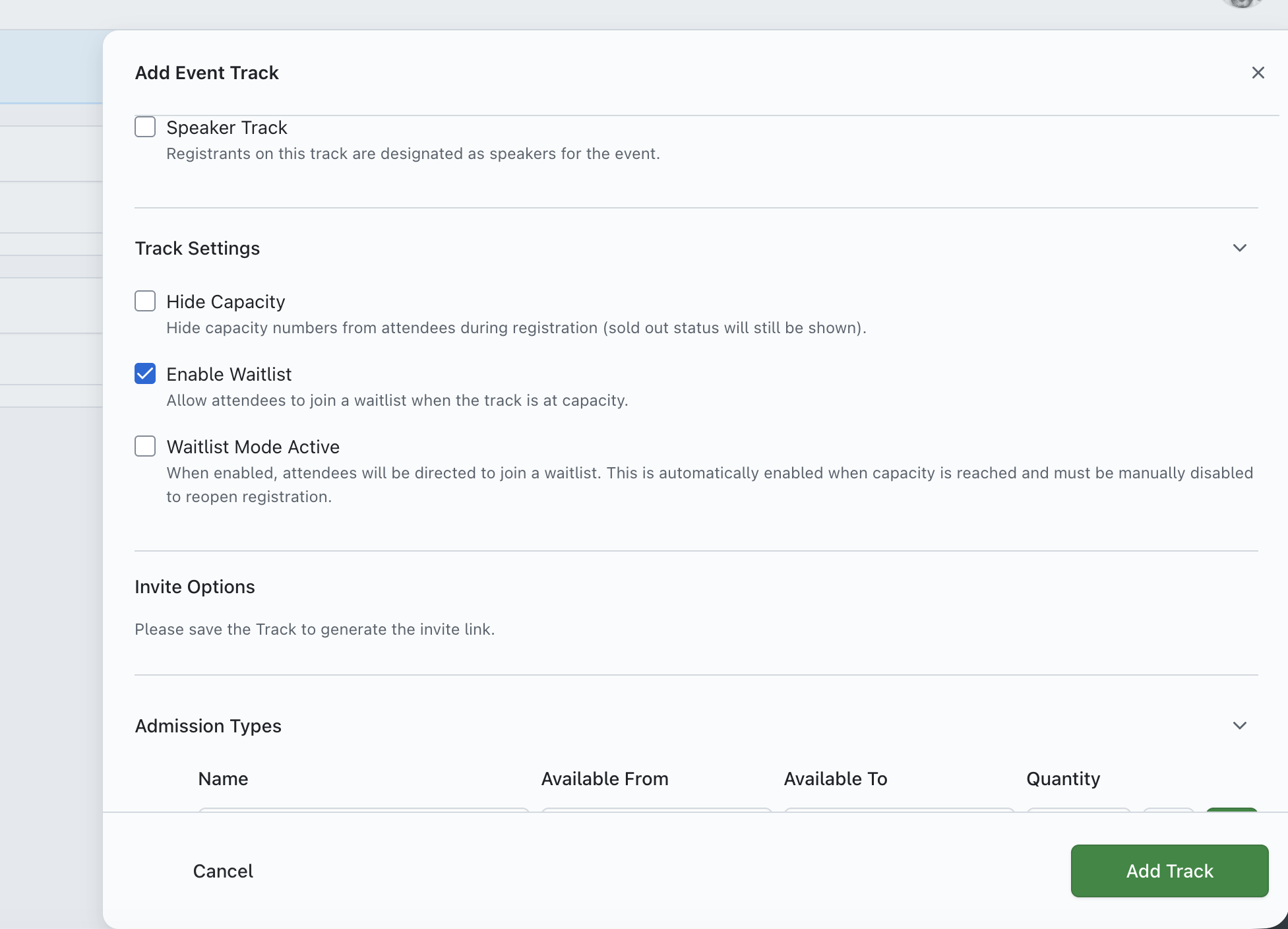Tick the Waitlist Mode Active checkbox
Image resolution: width=1288 pixels, height=929 pixels.
click(x=145, y=446)
